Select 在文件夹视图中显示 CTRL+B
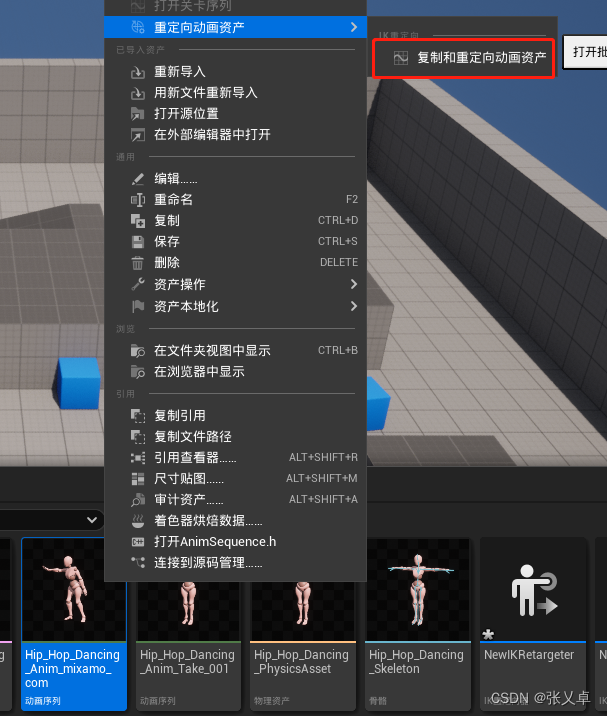Image resolution: width=607 pixels, height=716 pixels. click(x=235, y=350)
